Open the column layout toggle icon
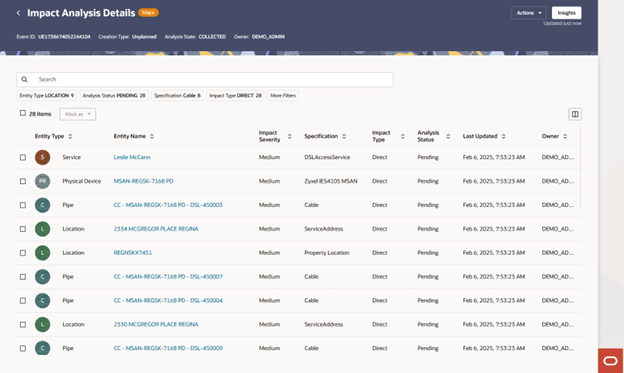The image size is (624, 373). tap(575, 114)
